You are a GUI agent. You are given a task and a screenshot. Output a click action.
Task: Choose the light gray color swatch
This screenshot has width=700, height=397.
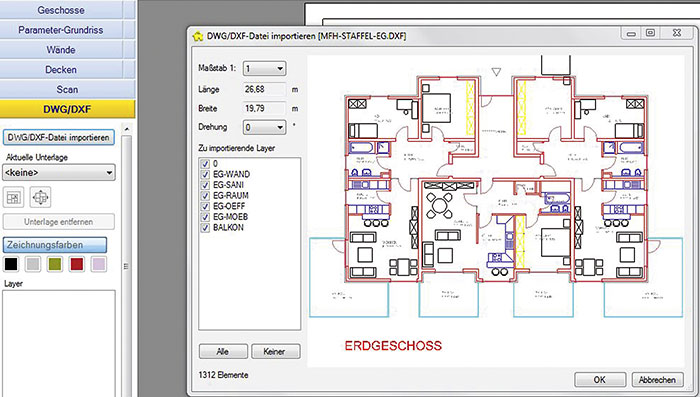click(33, 264)
